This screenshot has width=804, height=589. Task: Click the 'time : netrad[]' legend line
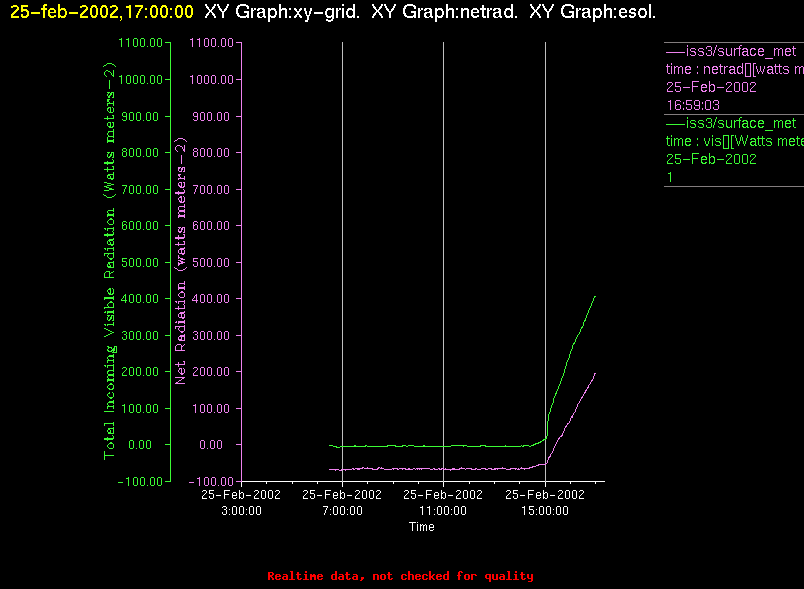pos(734,69)
